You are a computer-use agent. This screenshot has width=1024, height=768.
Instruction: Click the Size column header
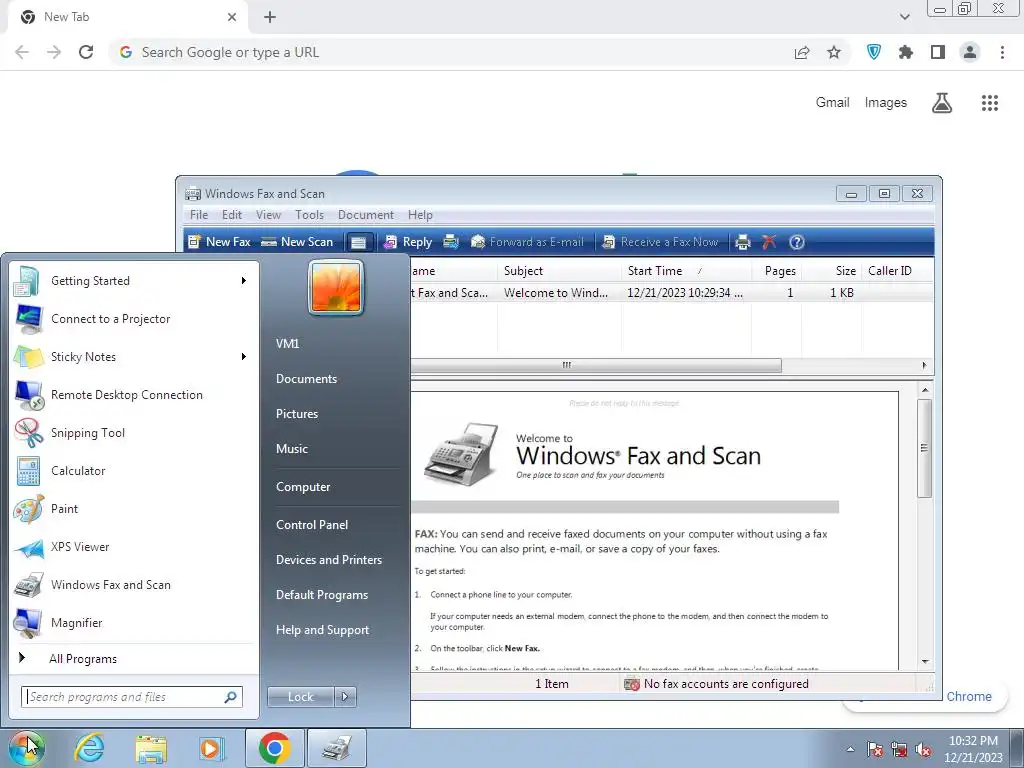coord(831,270)
